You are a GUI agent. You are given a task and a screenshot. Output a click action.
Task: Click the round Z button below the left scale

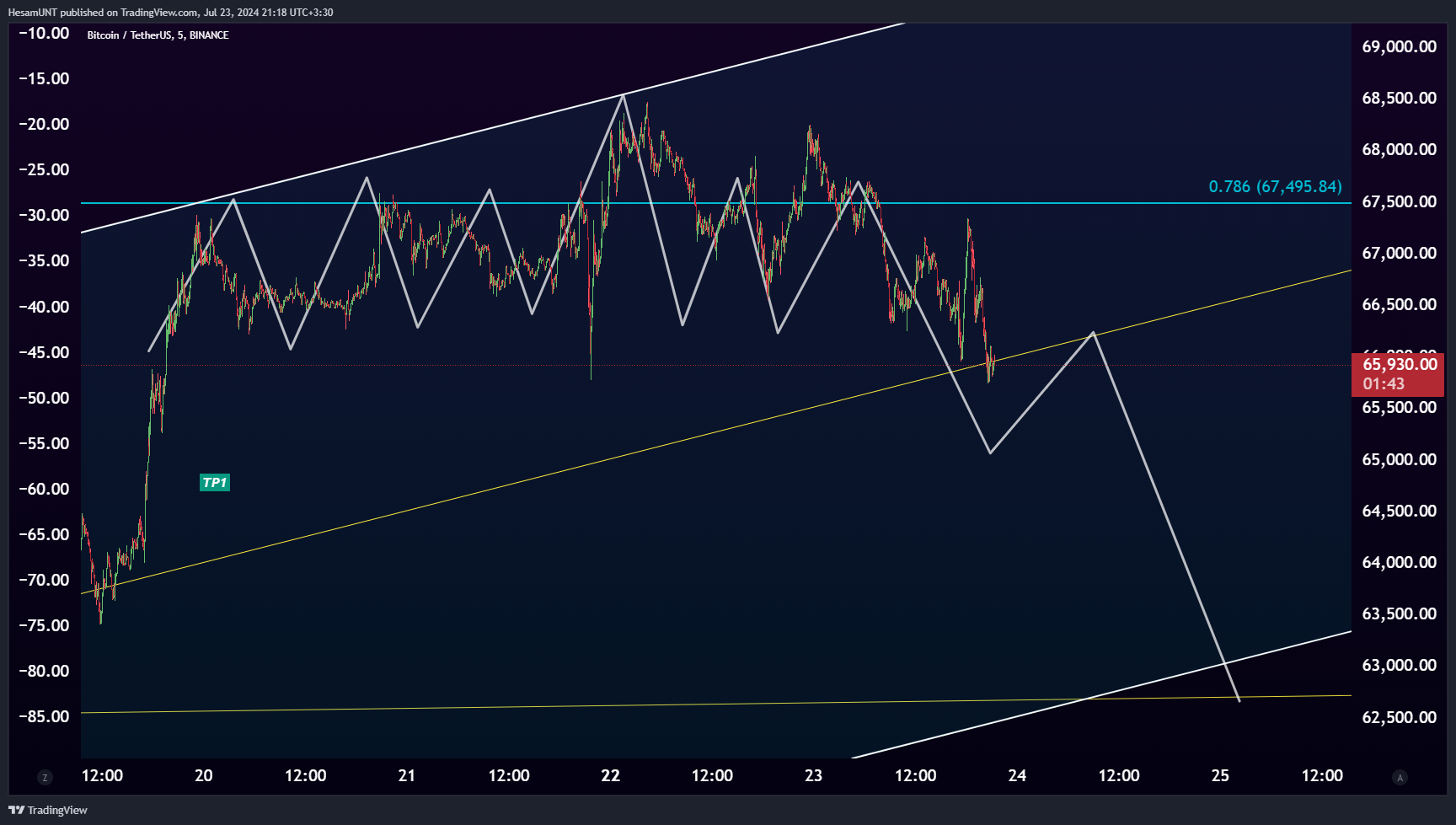[x=45, y=777]
